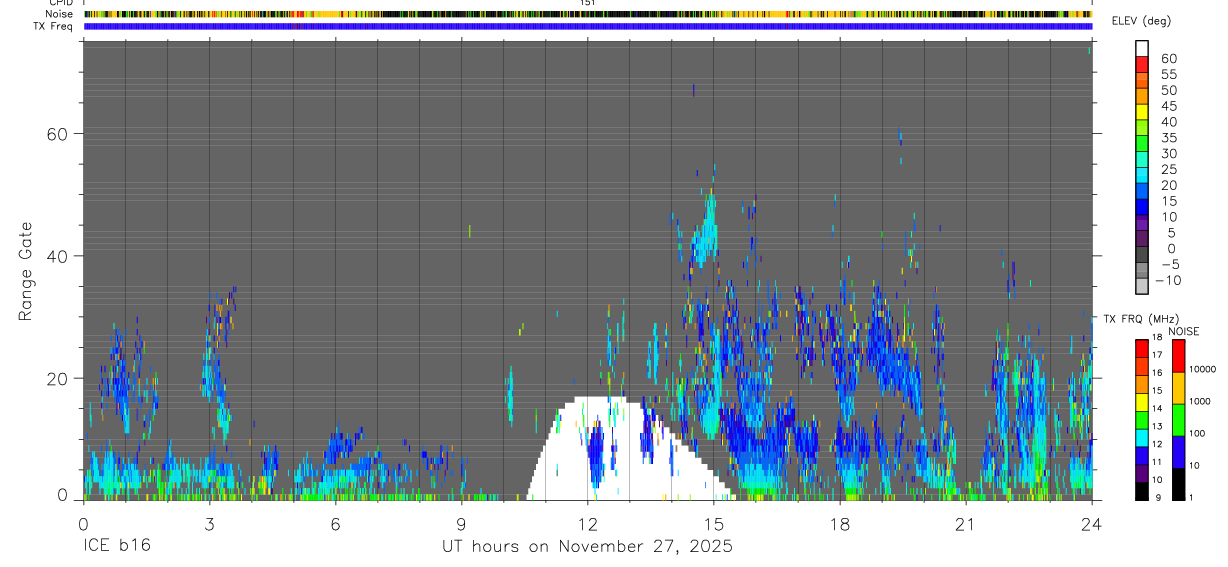Click the blue 10–100 NOISE swatch
The height and width of the screenshot is (567, 1228).
click(x=1179, y=452)
